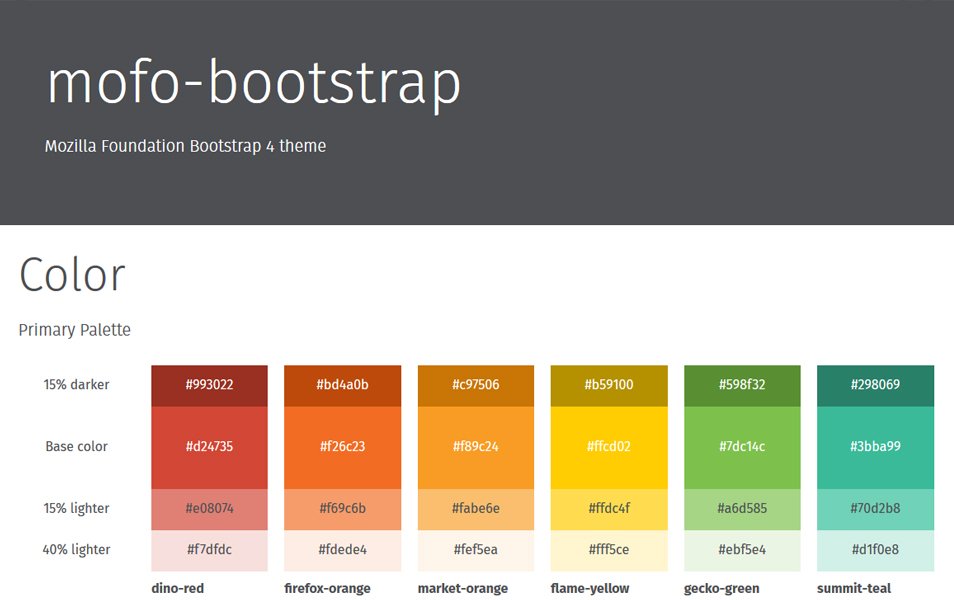Click the #b59100 dark yellow swatch
Viewport: 954px width, 600px height.
[x=609, y=386]
